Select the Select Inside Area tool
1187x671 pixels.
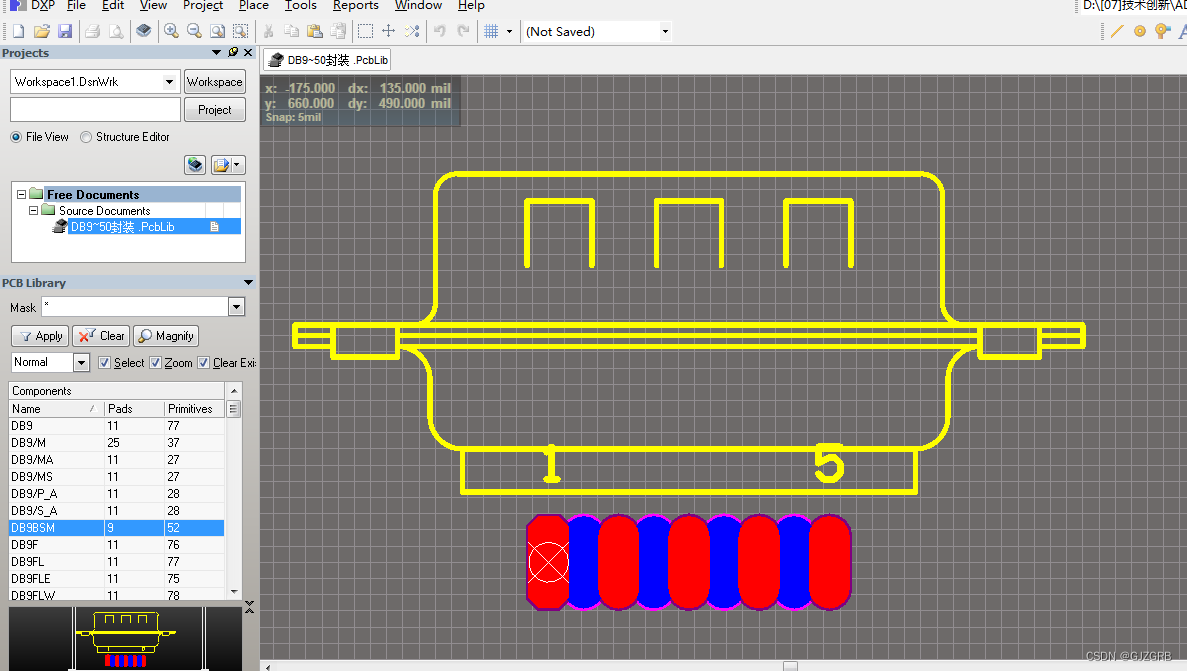(365, 31)
